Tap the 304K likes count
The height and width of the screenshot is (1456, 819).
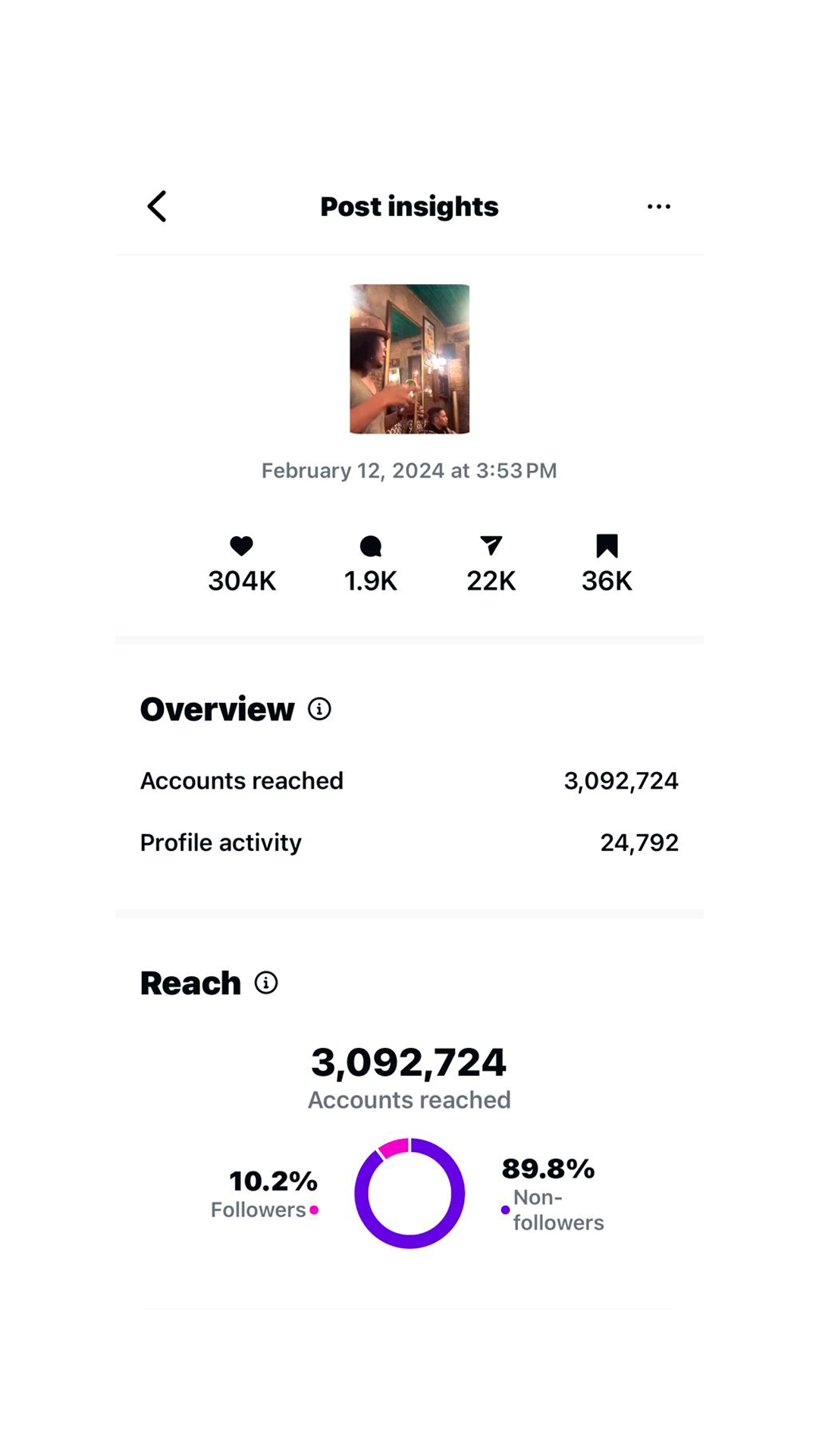click(242, 581)
